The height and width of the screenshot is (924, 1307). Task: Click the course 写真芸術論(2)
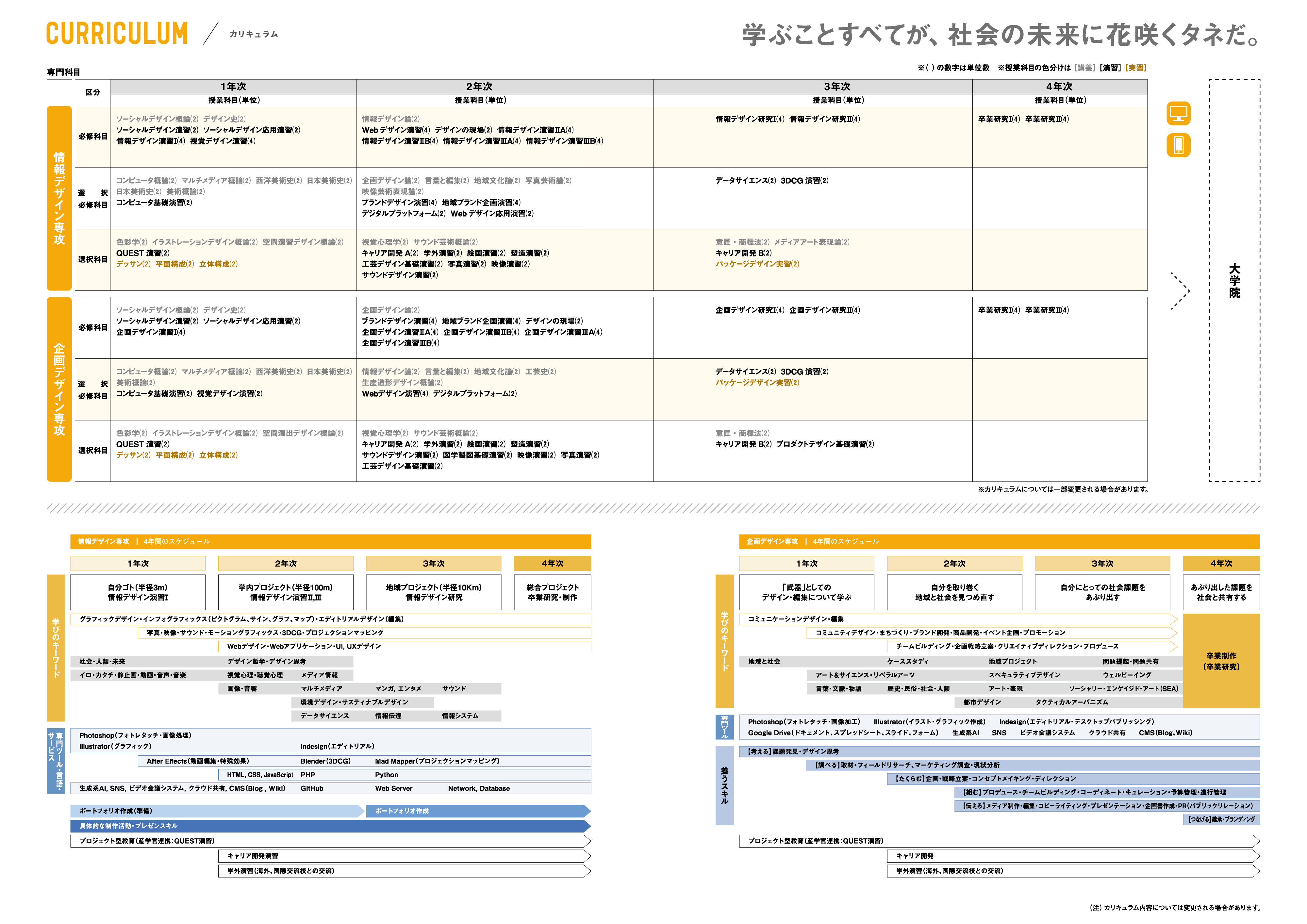[548, 180]
